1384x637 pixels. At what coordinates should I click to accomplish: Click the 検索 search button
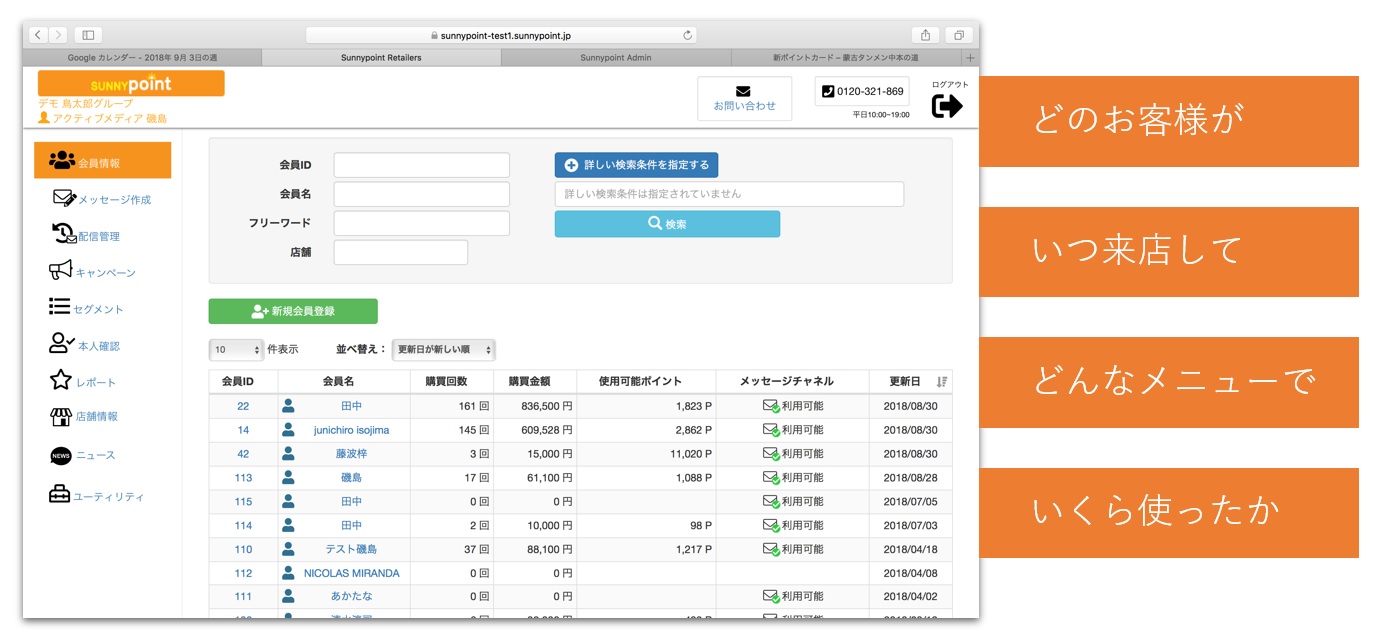pyautogui.click(x=667, y=224)
